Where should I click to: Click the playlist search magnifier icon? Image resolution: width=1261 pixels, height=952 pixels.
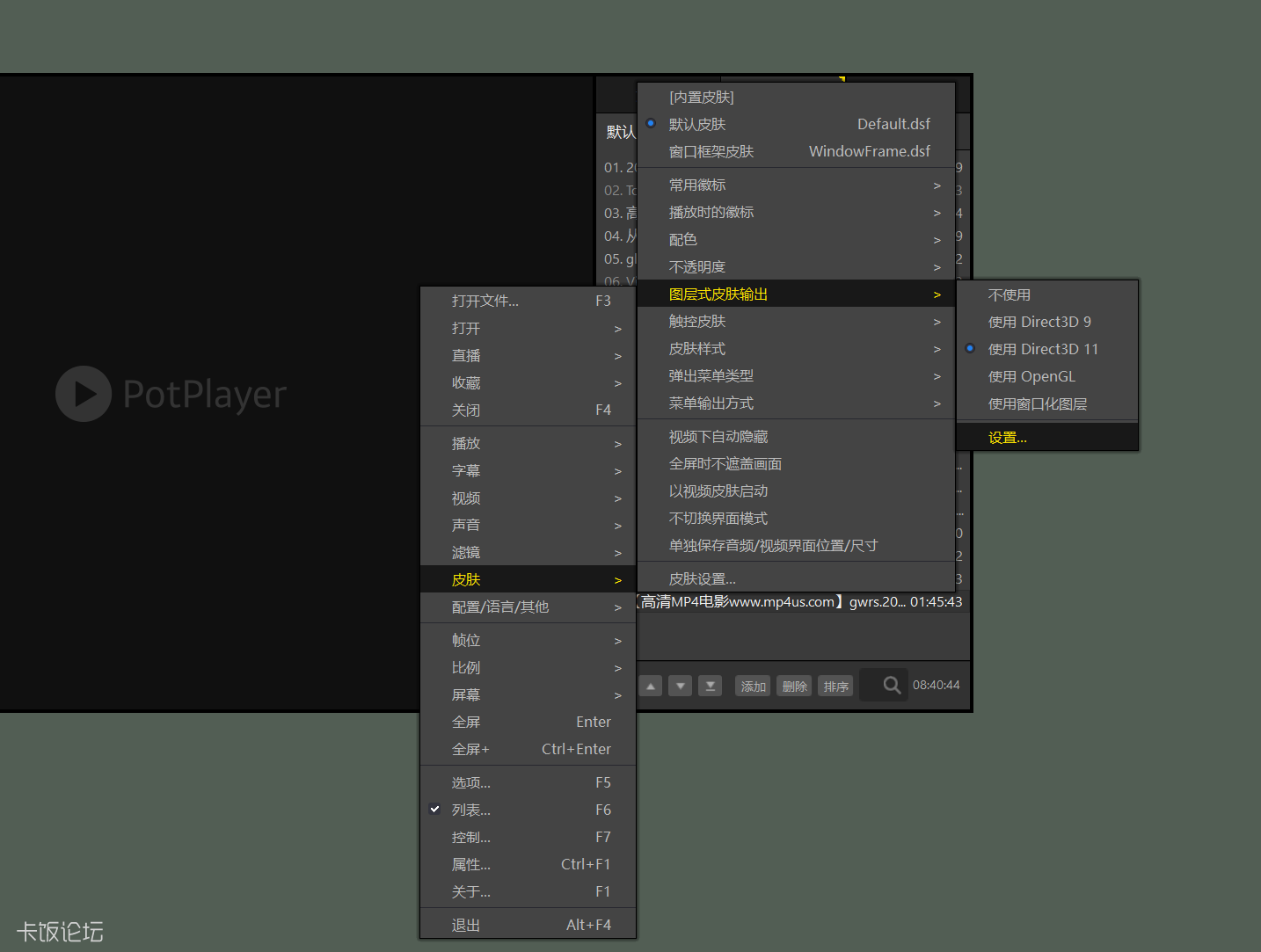(892, 685)
